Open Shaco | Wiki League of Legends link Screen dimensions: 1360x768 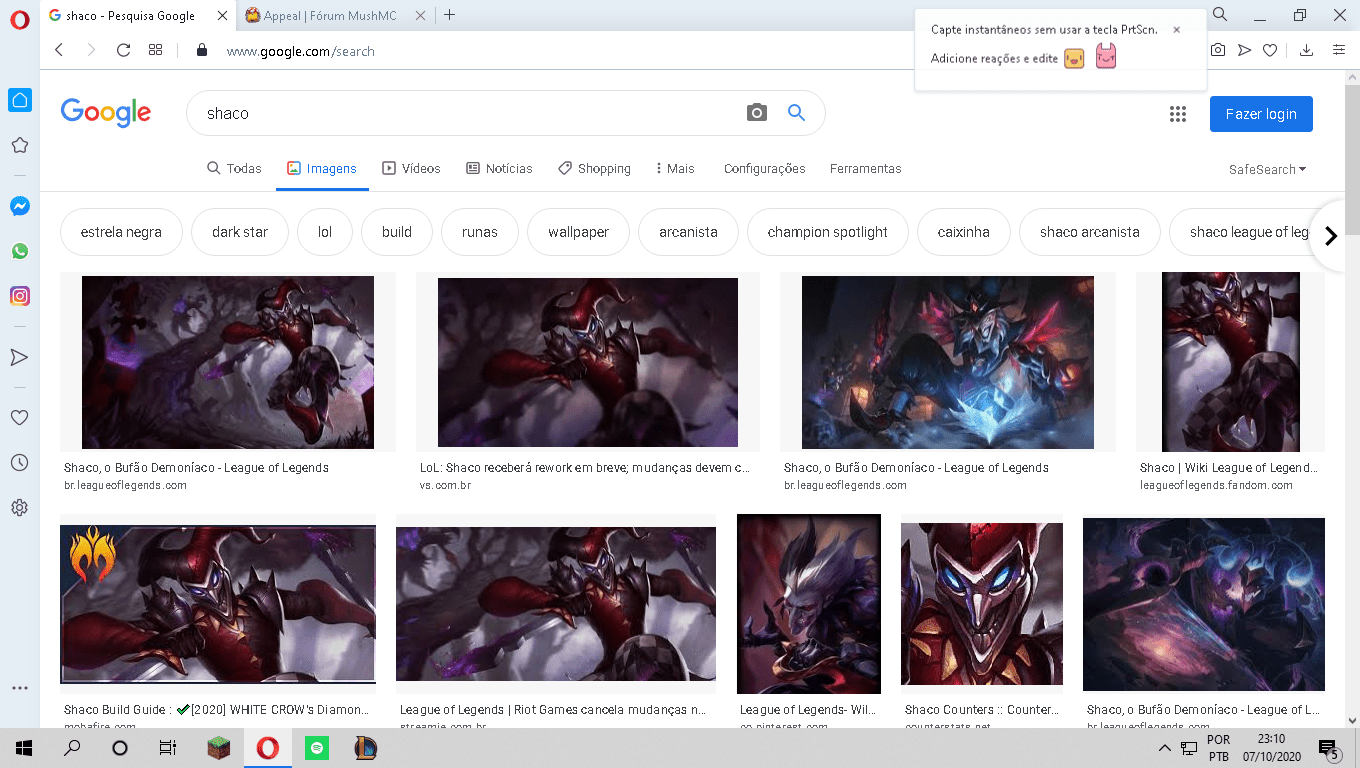(x=1230, y=468)
